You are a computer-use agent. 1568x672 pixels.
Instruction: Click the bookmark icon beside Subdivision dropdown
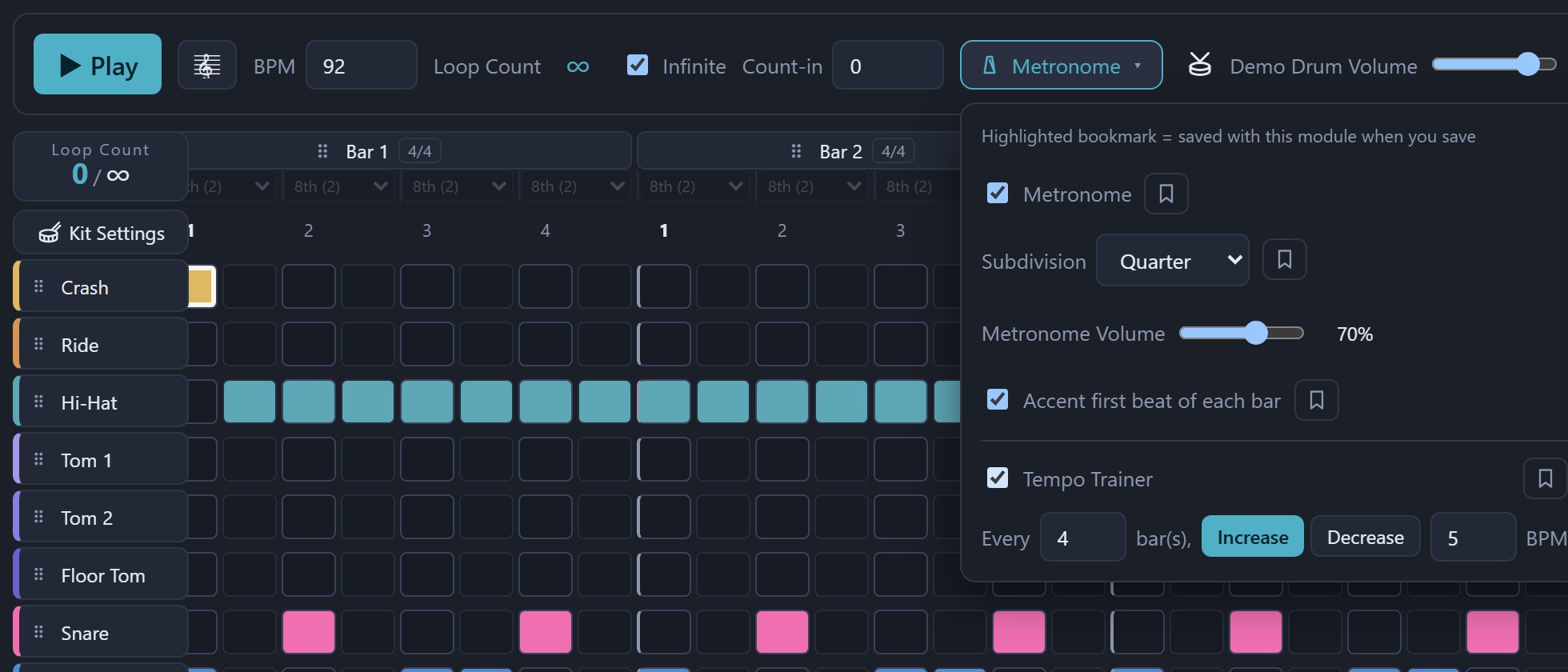(x=1284, y=259)
